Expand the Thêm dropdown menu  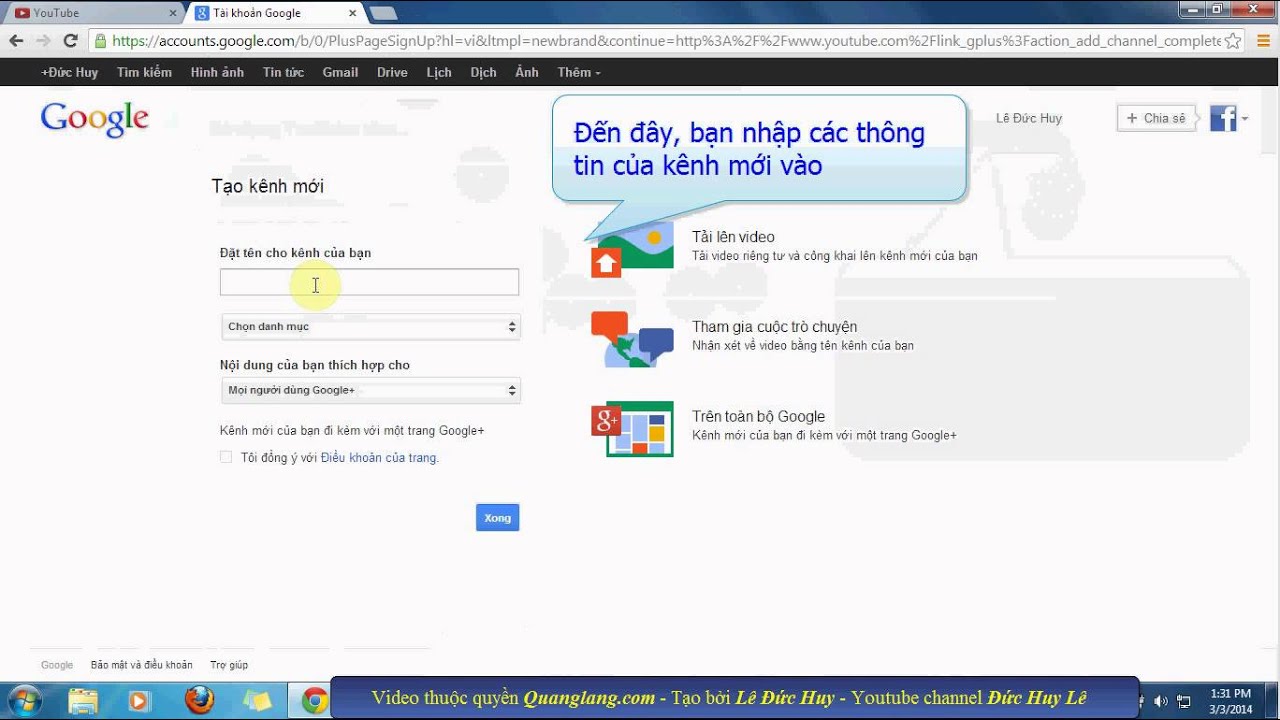579,72
